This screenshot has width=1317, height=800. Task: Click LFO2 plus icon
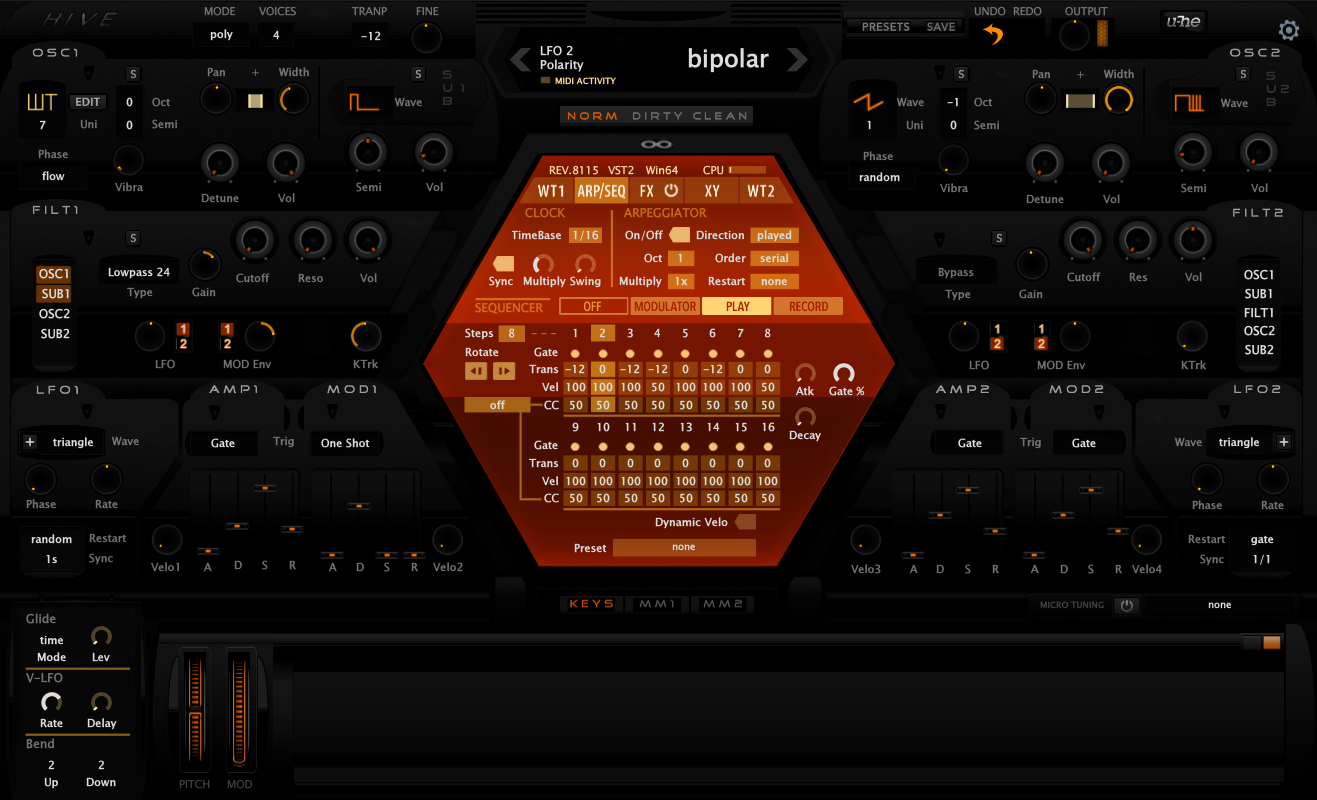[x=1284, y=442]
